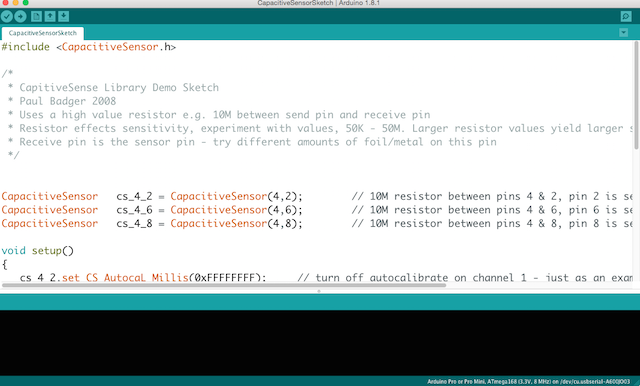Click the horizontal editor scrollbar
The height and width of the screenshot is (386, 640).
click(224, 285)
